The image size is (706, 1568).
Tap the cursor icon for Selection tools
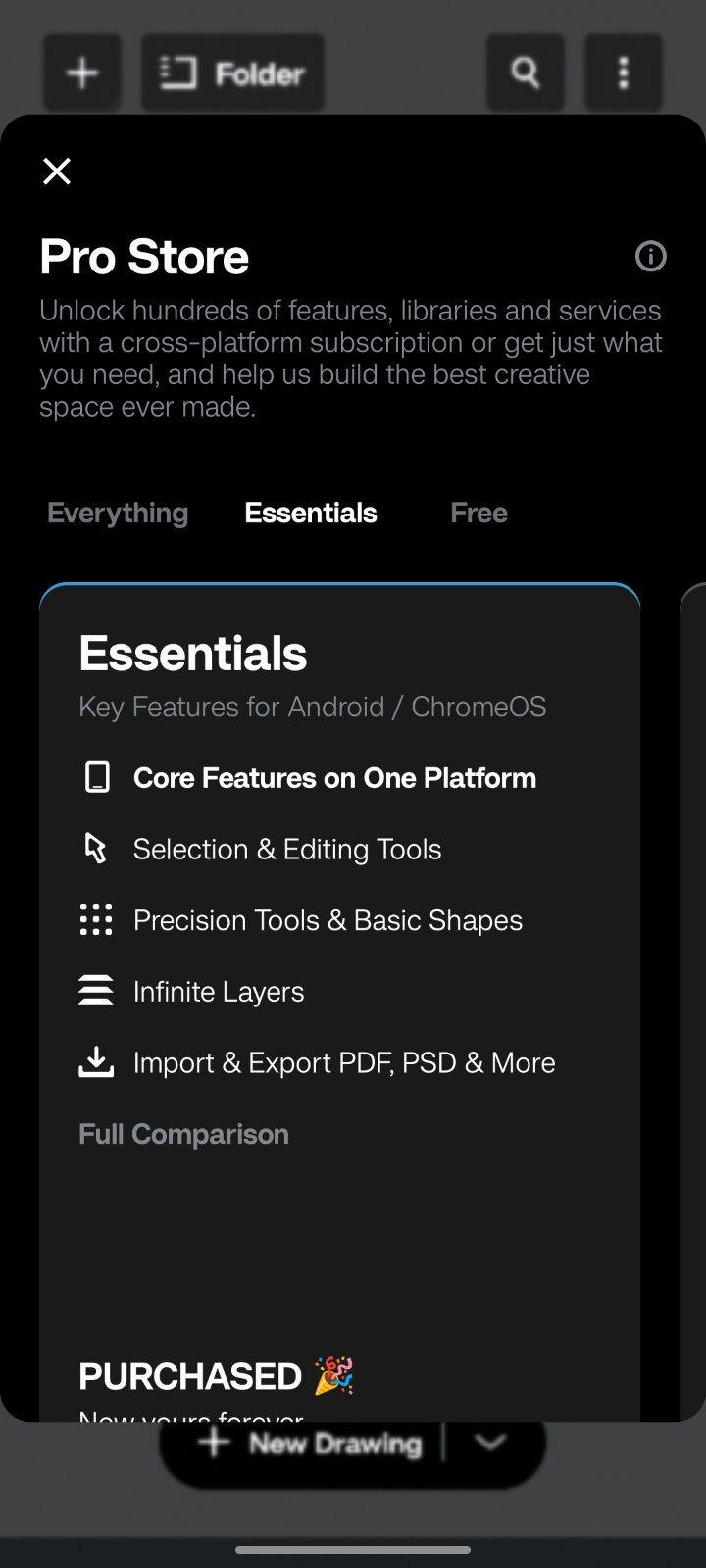pos(95,849)
